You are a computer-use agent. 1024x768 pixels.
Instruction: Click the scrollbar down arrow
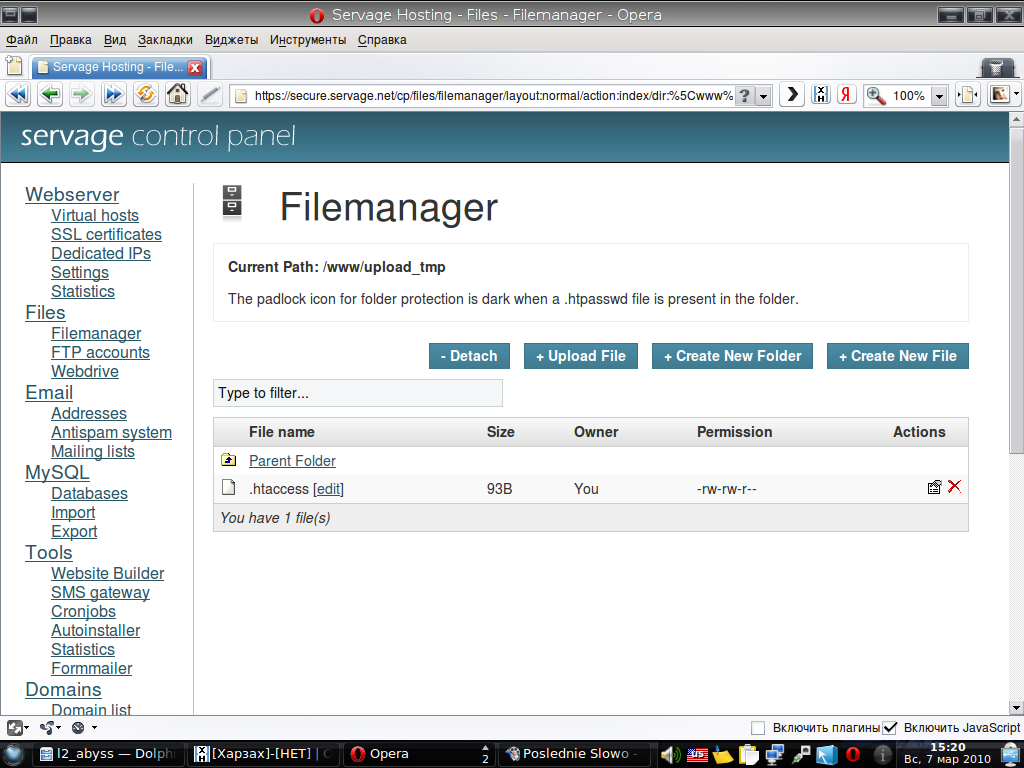tap(1016, 707)
